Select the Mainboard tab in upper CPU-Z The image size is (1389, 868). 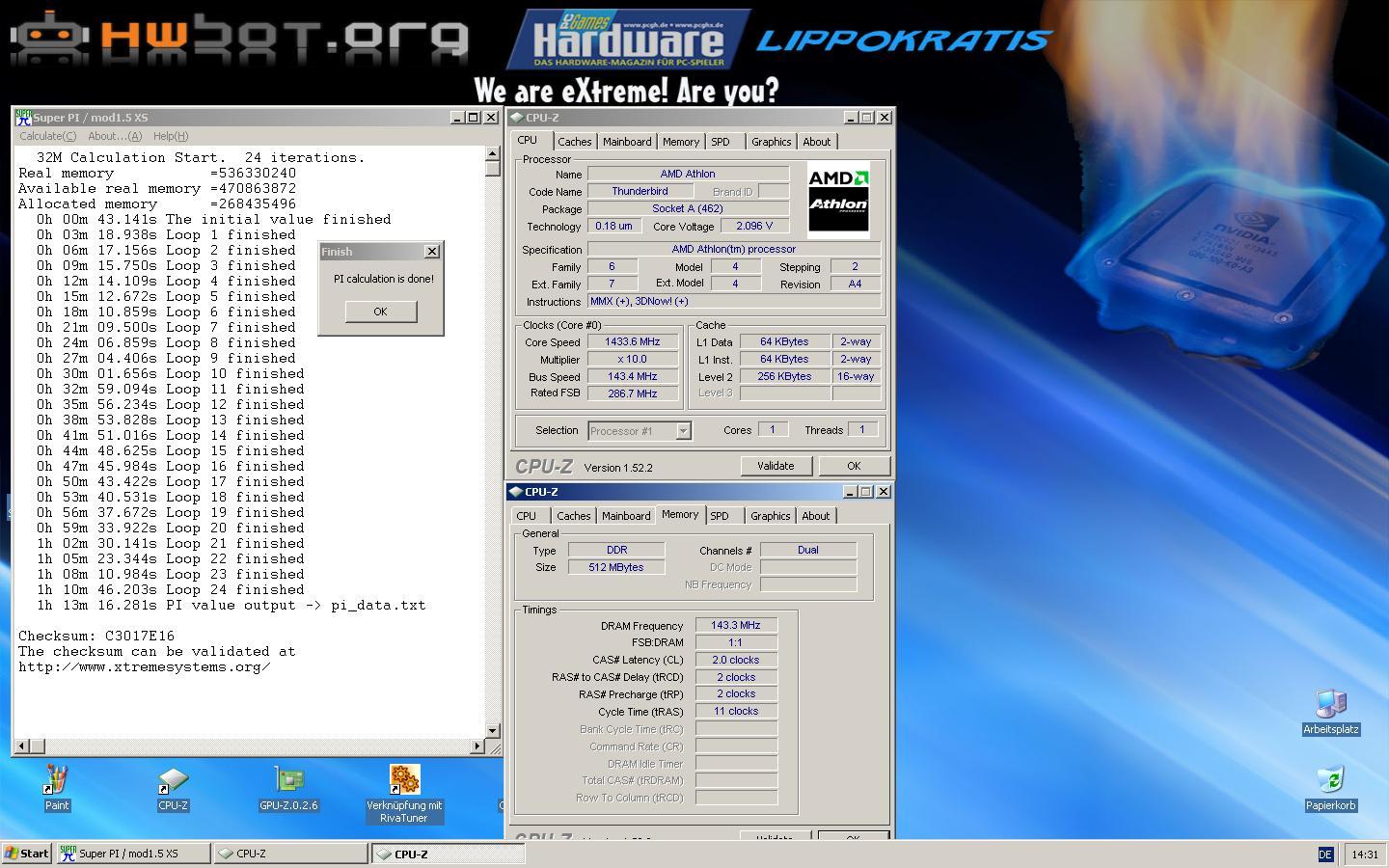(x=627, y=142)
